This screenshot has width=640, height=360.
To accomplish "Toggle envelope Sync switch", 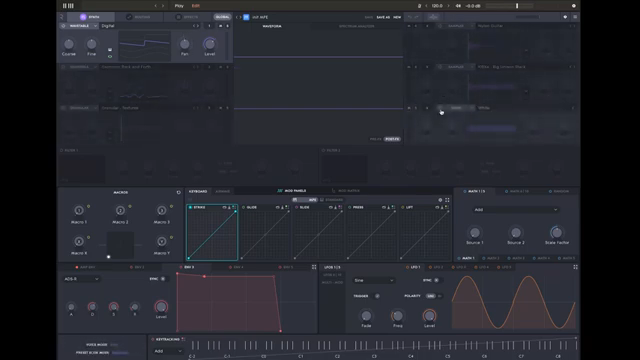I will [x=162, y=279].
